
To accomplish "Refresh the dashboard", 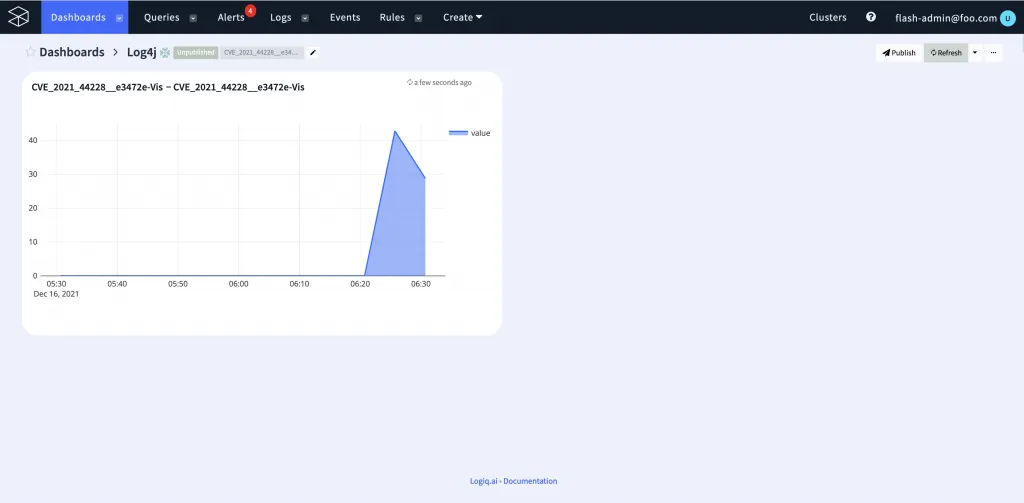I will (945, 53).
